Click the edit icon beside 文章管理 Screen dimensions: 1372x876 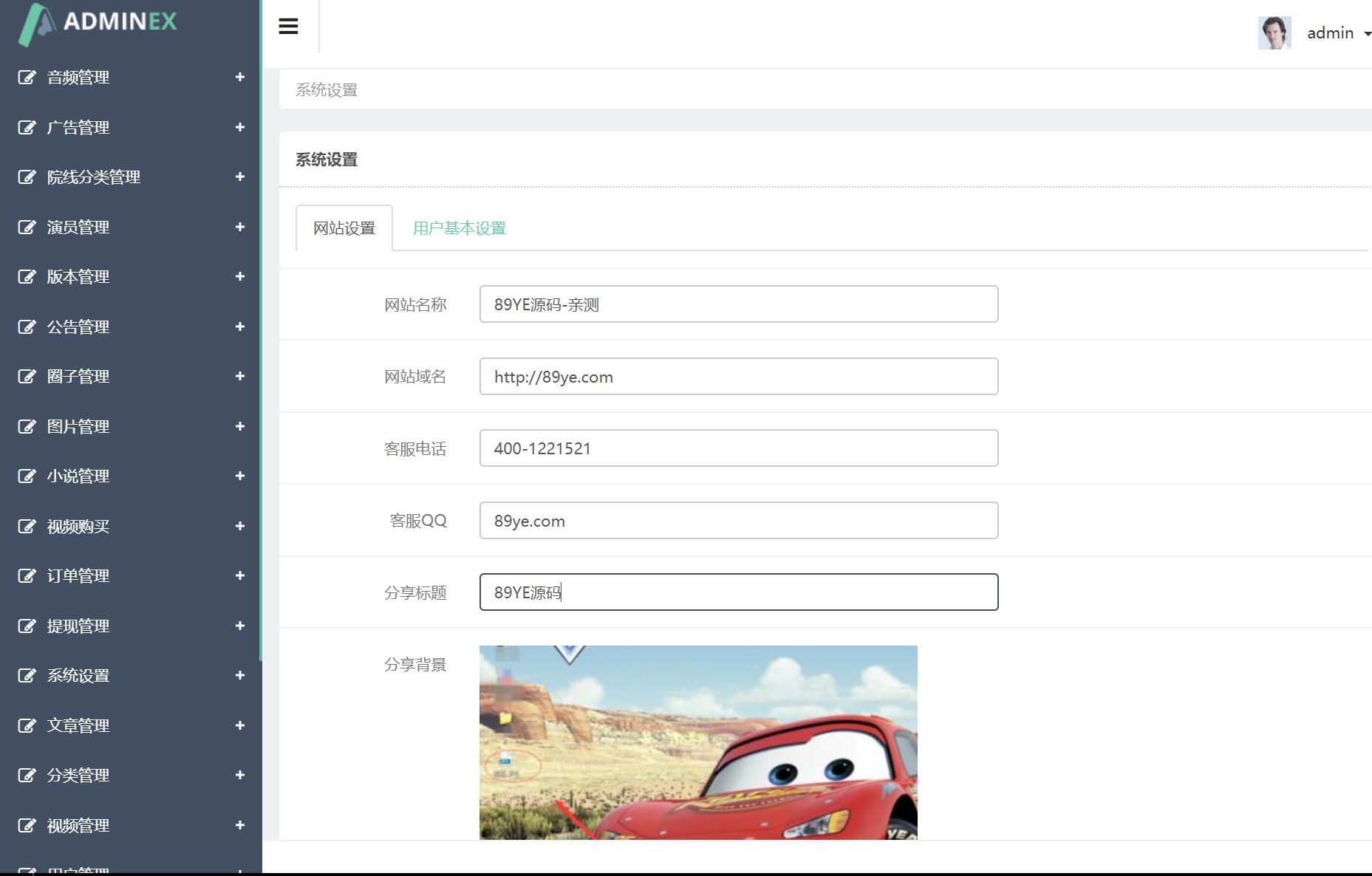27,726
